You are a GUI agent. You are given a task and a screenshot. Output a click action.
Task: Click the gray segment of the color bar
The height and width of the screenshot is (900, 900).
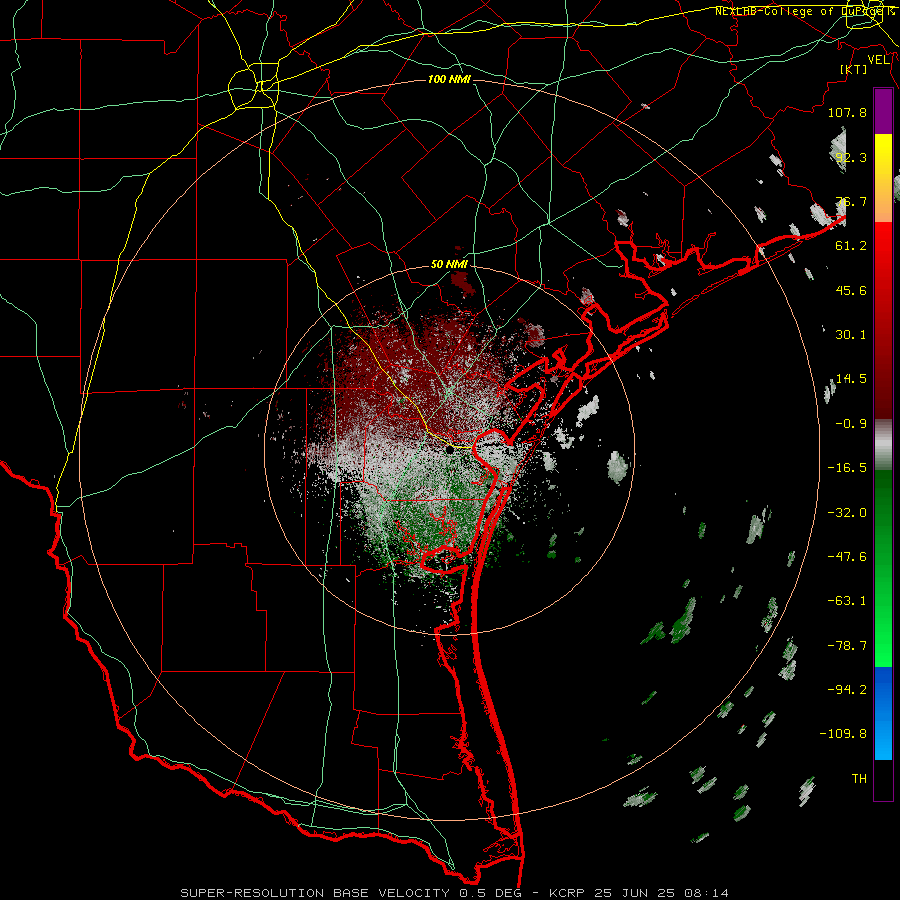pyautogui.click(x=883, y=445)
